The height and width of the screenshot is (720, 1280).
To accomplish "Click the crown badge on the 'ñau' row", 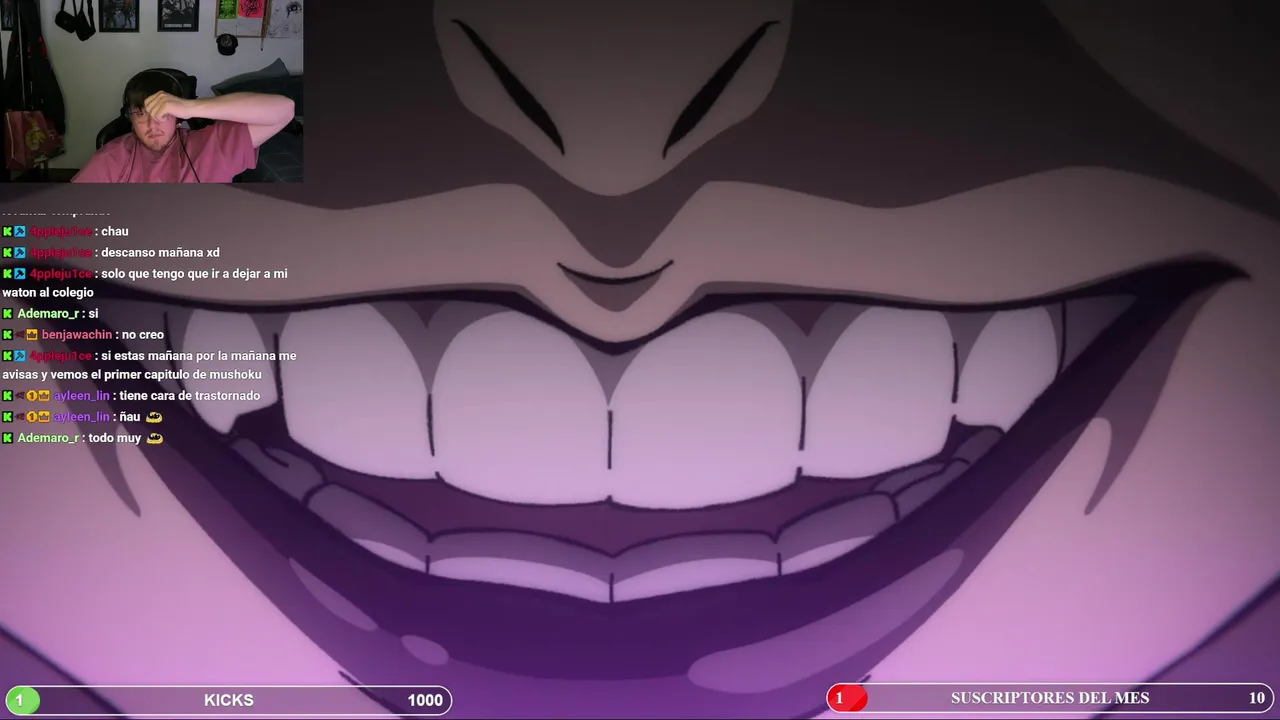I will tap(44, 417).
